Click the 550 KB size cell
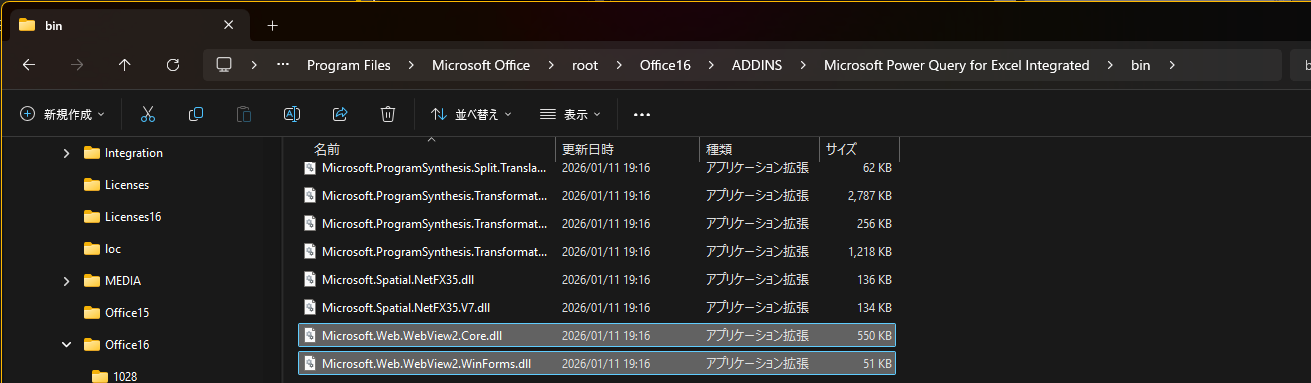The image size is (1311, 383). 875,335
